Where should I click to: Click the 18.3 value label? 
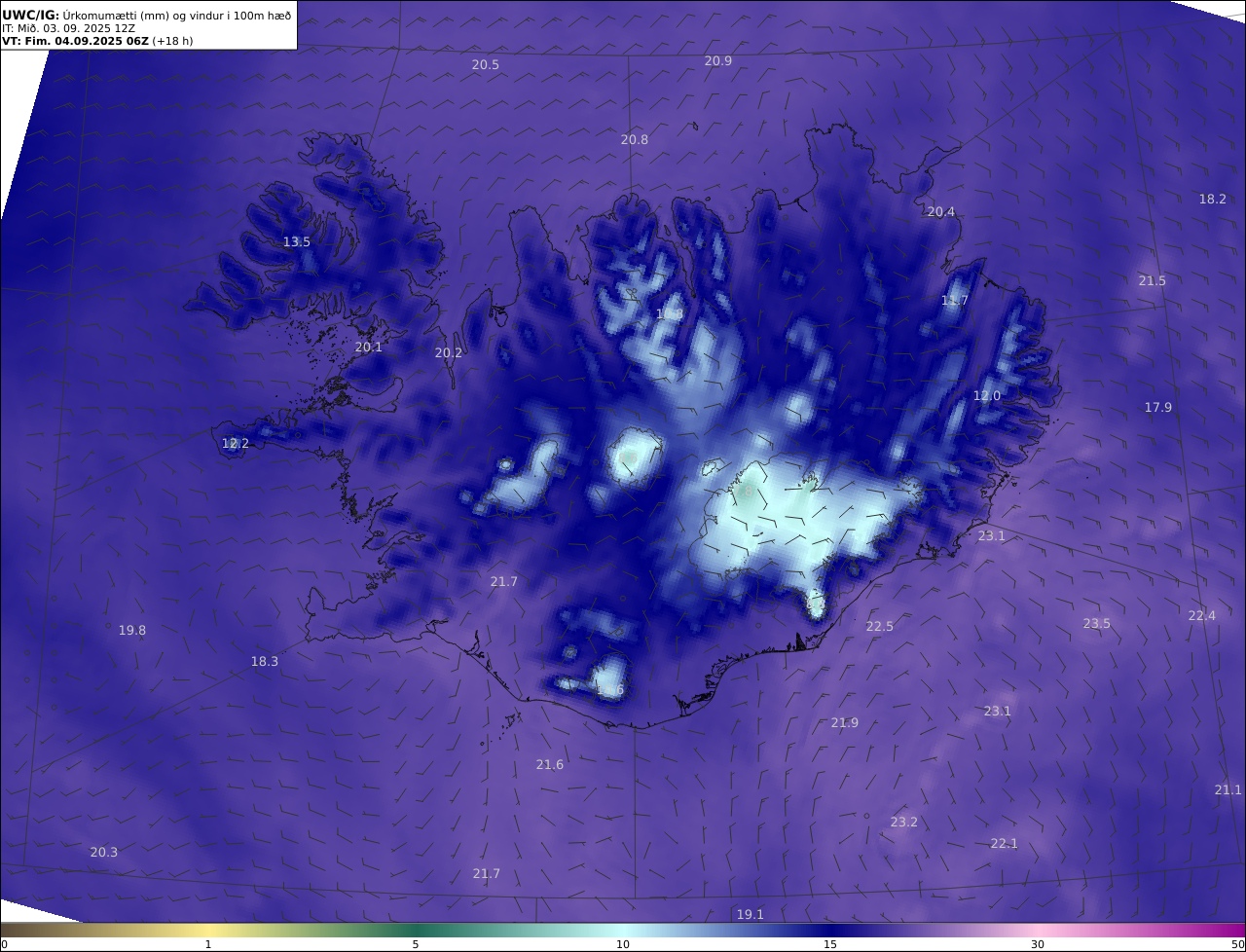tap(265, 662)
